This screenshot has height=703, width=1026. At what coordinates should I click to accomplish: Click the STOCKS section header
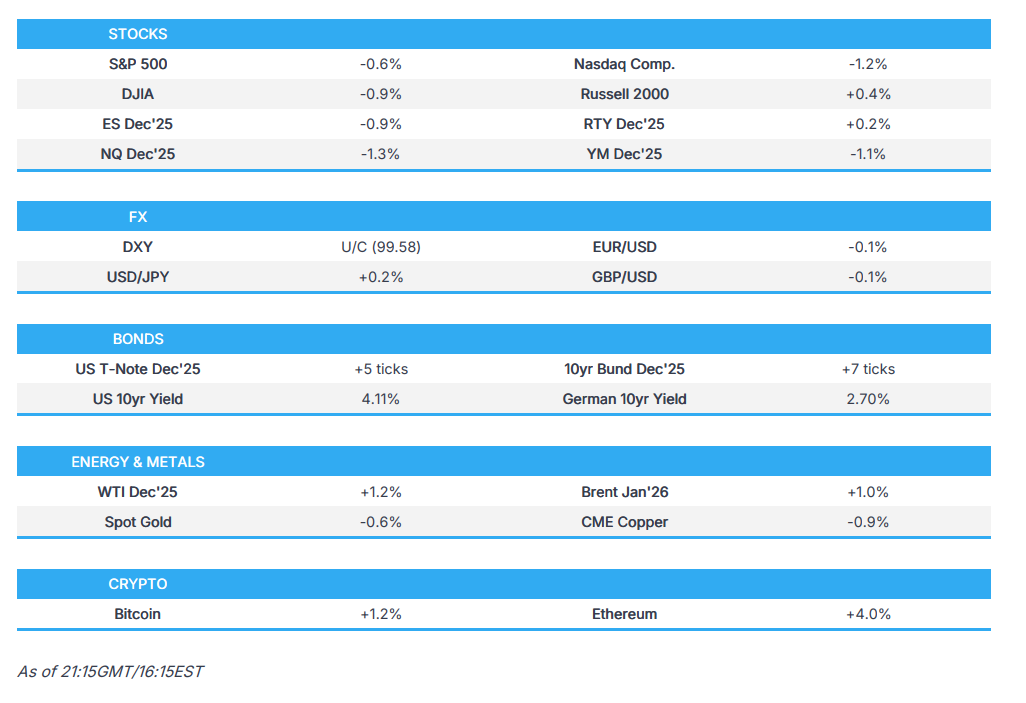(138, 34)
